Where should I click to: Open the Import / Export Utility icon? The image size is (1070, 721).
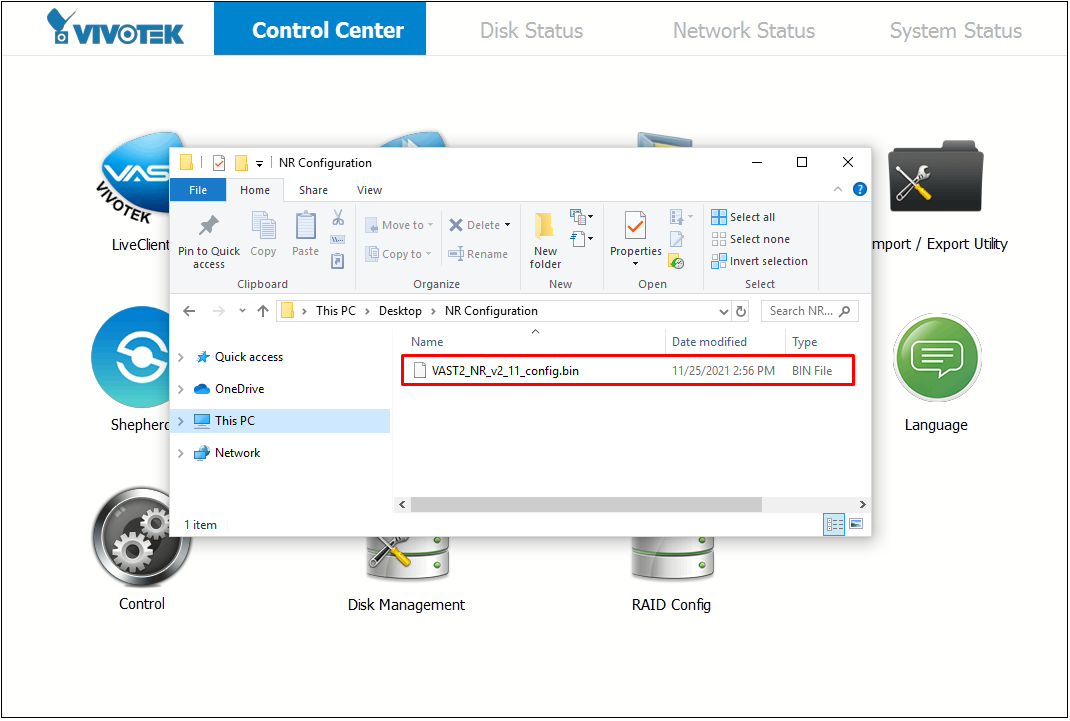(936, 177)
